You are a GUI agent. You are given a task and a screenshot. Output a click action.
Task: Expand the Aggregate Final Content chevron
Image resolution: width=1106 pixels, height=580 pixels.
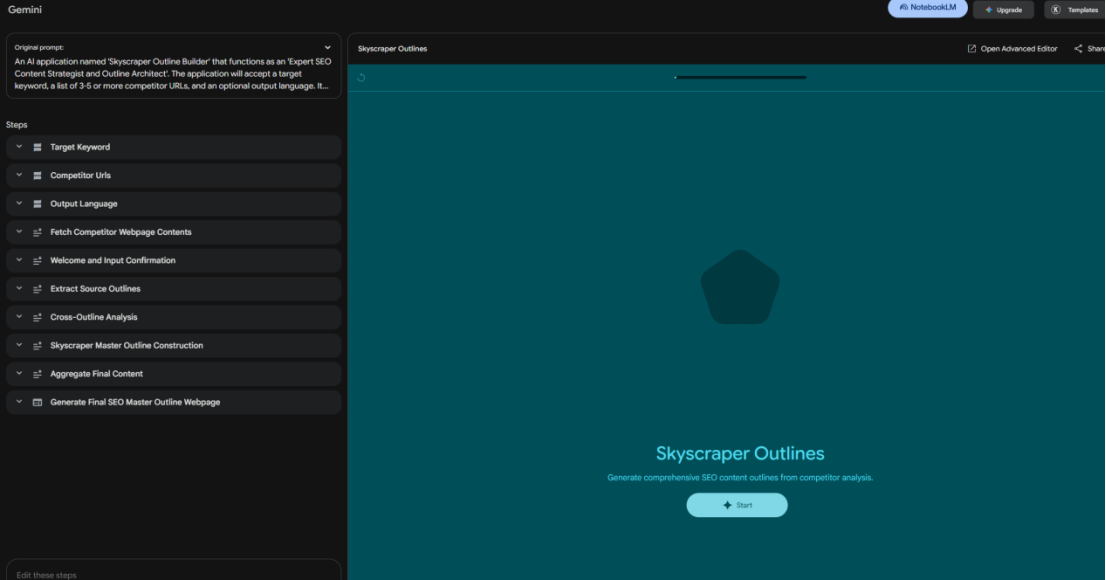coord(19,373)
